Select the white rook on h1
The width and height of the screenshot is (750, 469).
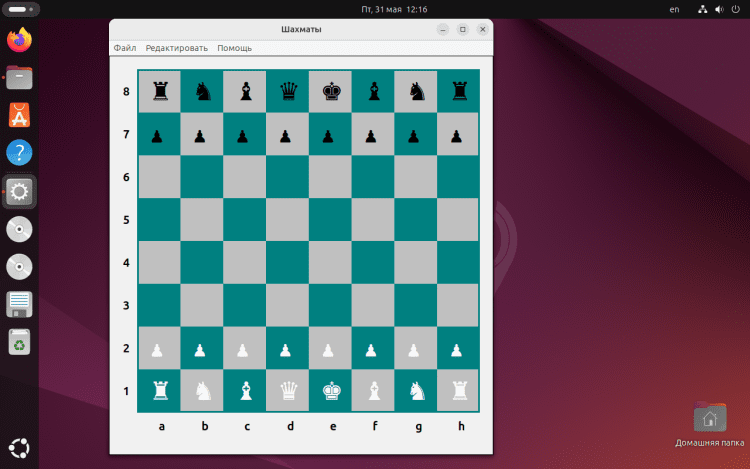coord(460,391)
